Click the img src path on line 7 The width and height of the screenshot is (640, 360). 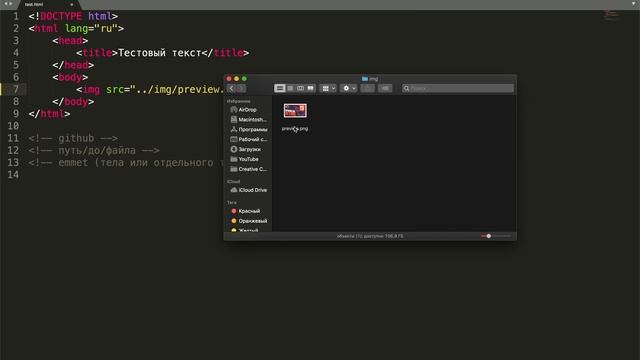click(180, 89)
